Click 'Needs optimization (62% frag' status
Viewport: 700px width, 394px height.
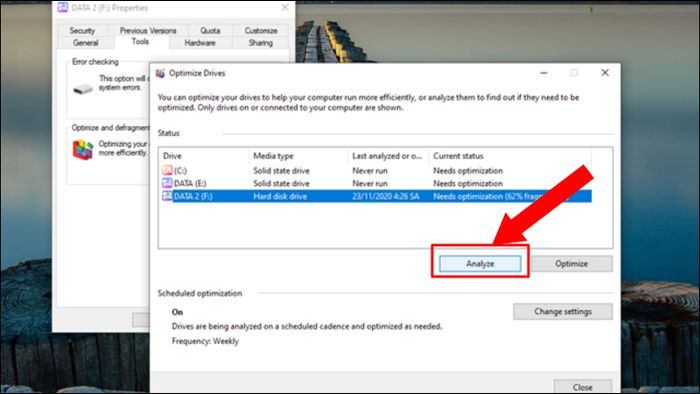[x=488, y=196]
